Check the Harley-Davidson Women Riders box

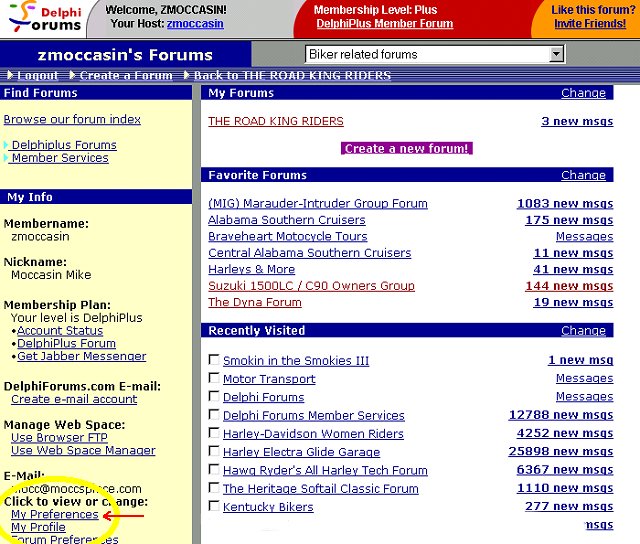213,433
